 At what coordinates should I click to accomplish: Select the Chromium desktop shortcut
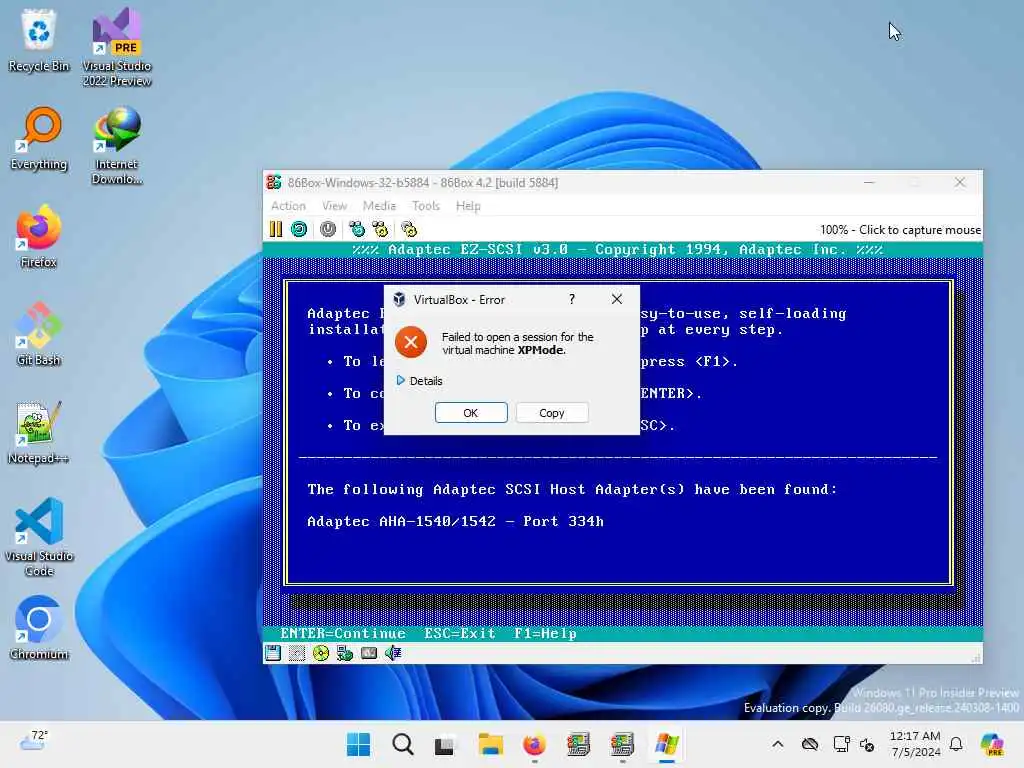click(39, 628)
